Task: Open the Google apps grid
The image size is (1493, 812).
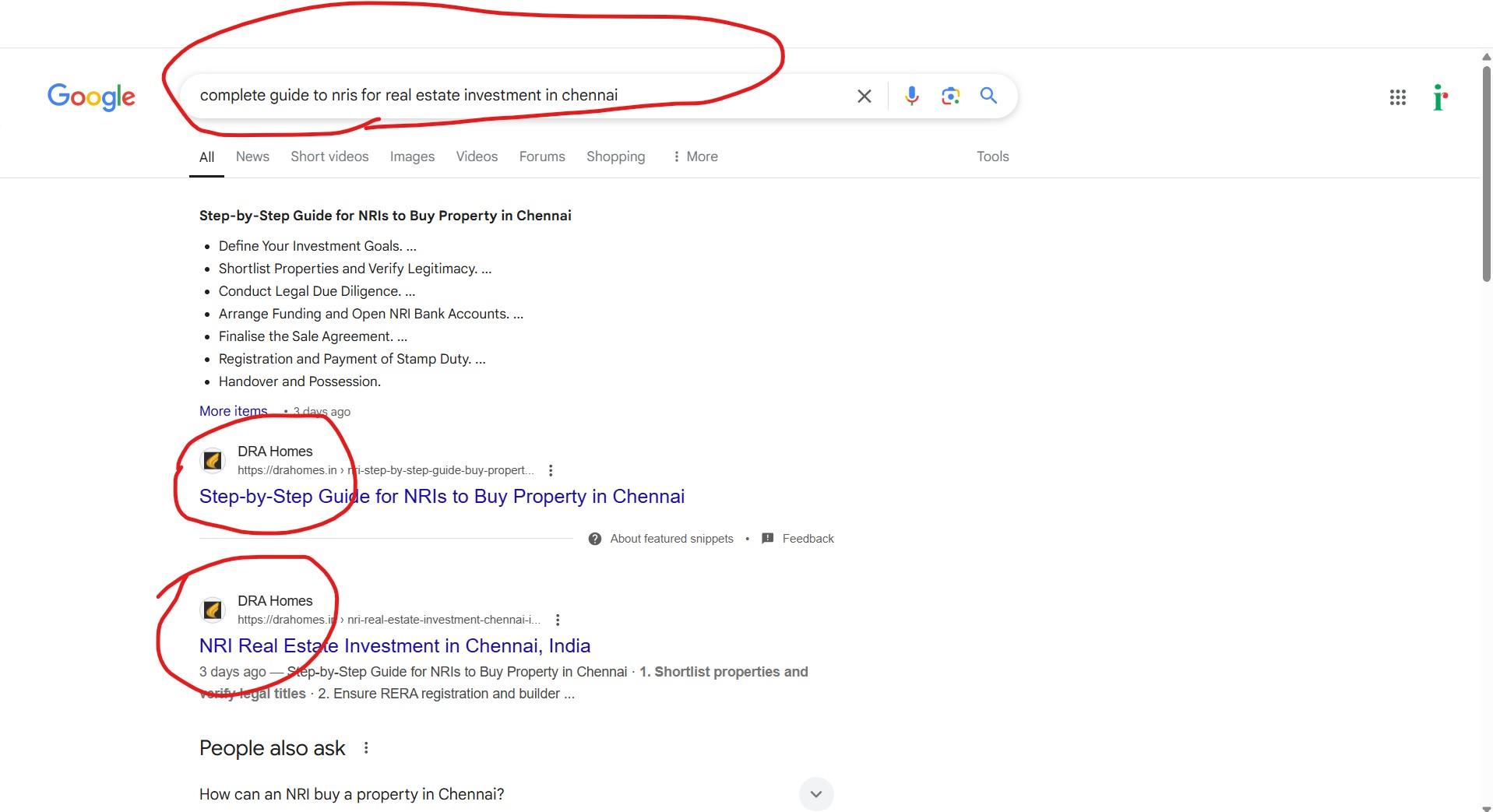Action: pos(1398,97)
